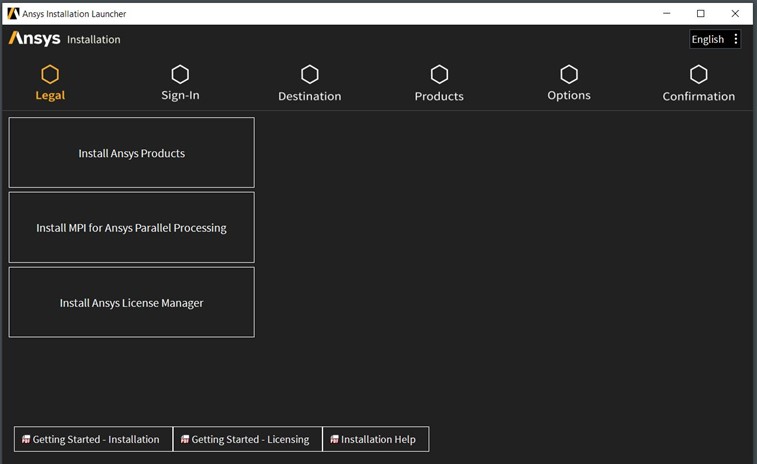Click the PDF icon beside Installation Help
Screen dimensions: 757x464
tap(335, 439)
